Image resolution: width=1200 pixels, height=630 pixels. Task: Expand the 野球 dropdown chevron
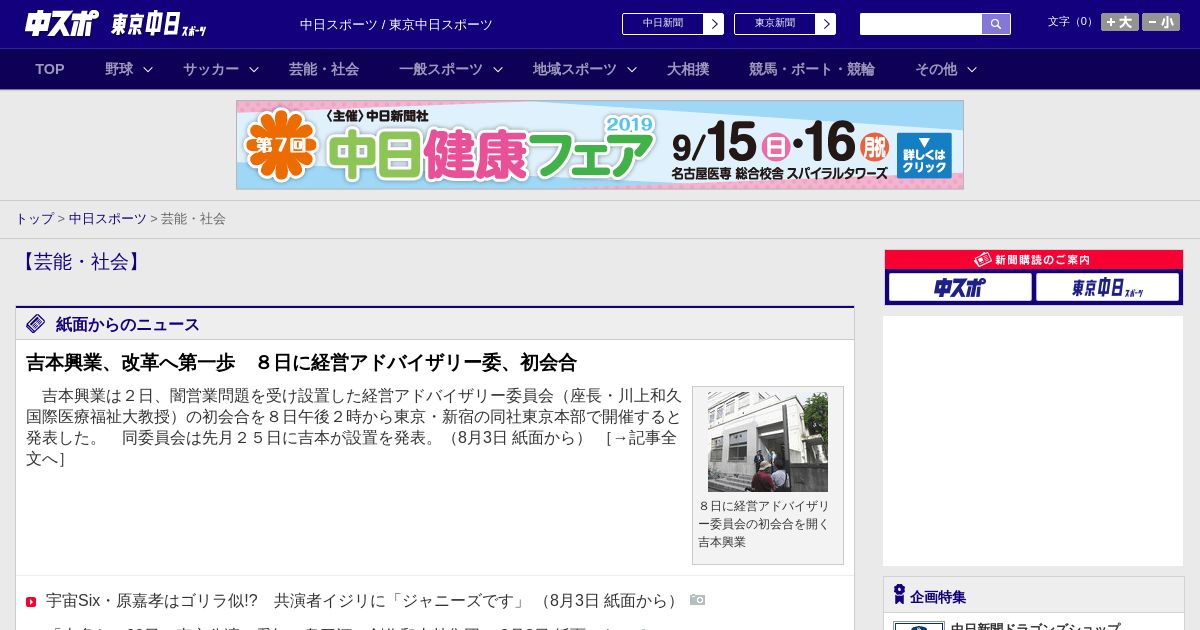148,69
